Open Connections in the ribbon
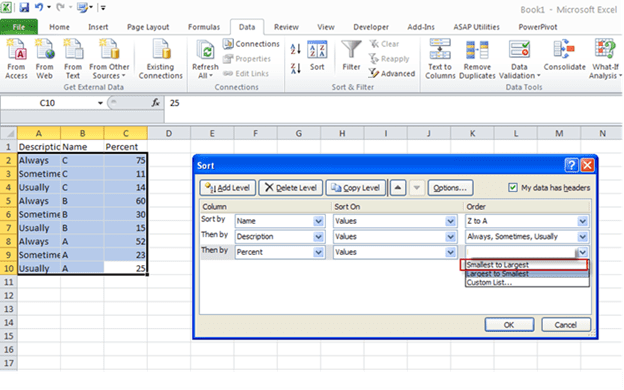 tap(251, 44)
